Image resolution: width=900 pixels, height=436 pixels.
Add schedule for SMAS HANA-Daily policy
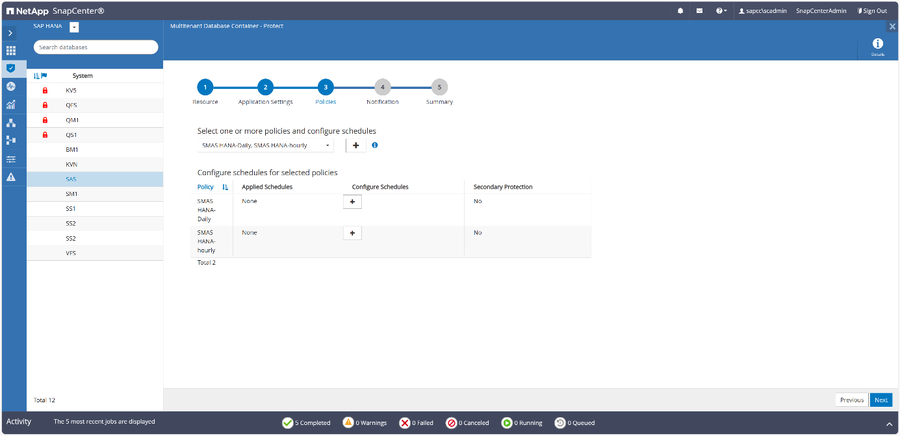click(352, 202)
